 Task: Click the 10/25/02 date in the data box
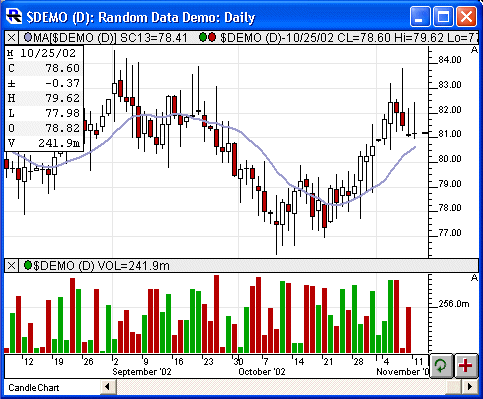(x=48, y=53)
